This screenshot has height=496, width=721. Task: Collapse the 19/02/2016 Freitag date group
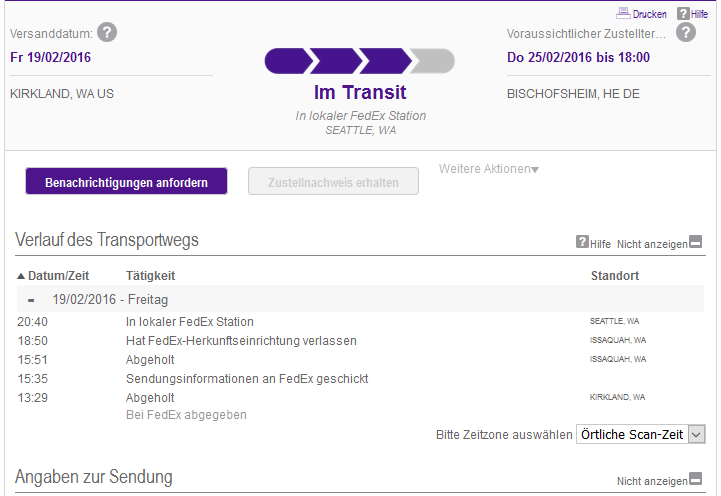[x=31, y=300]
